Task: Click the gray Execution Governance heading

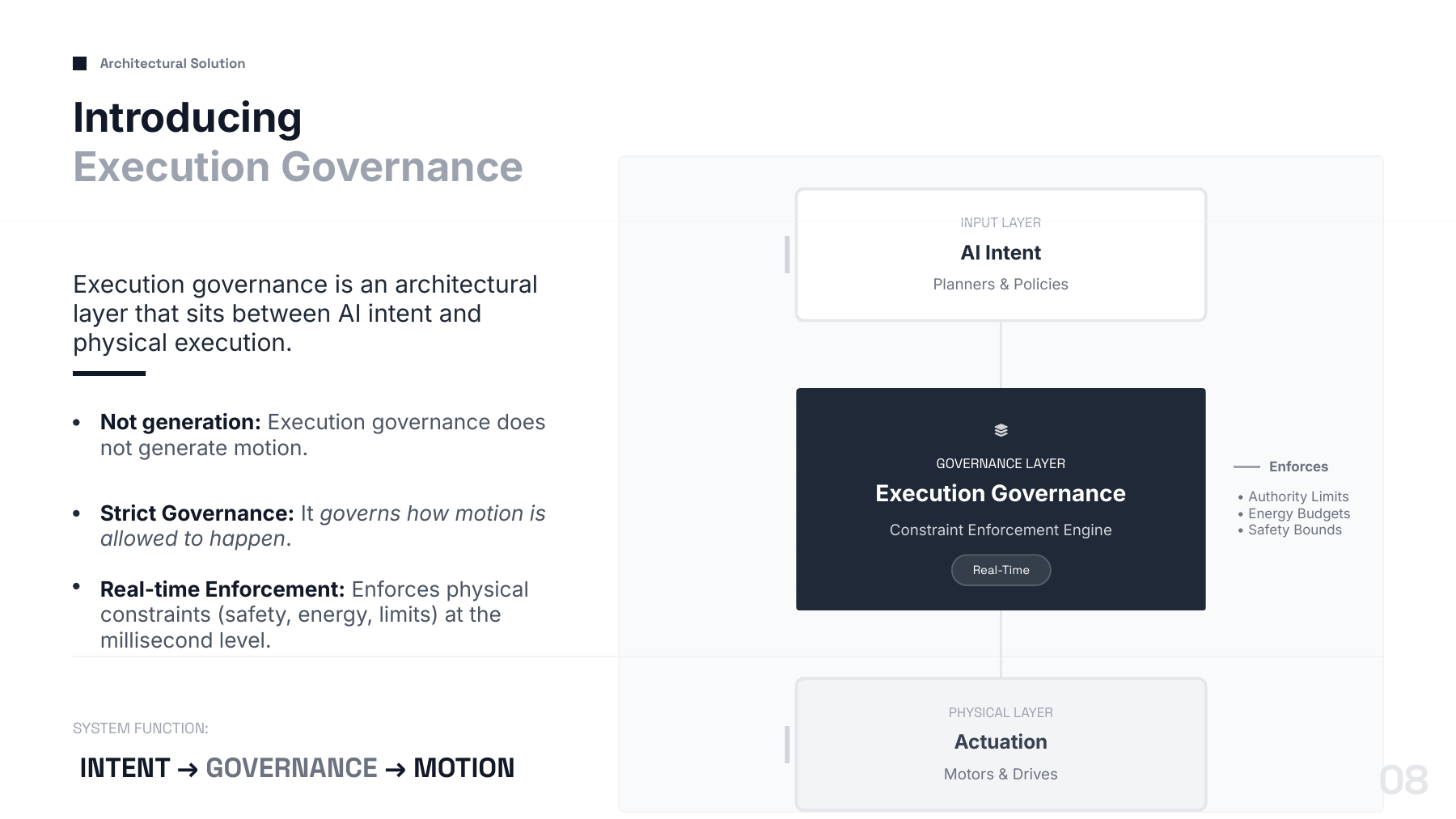Action: pos(298,167)
